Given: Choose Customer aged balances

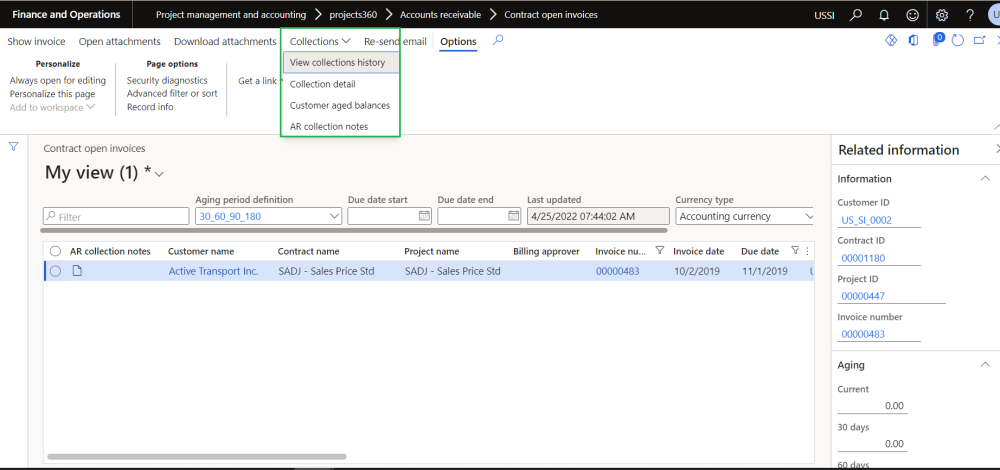Looking at the screenshot, I should [341, 105].
